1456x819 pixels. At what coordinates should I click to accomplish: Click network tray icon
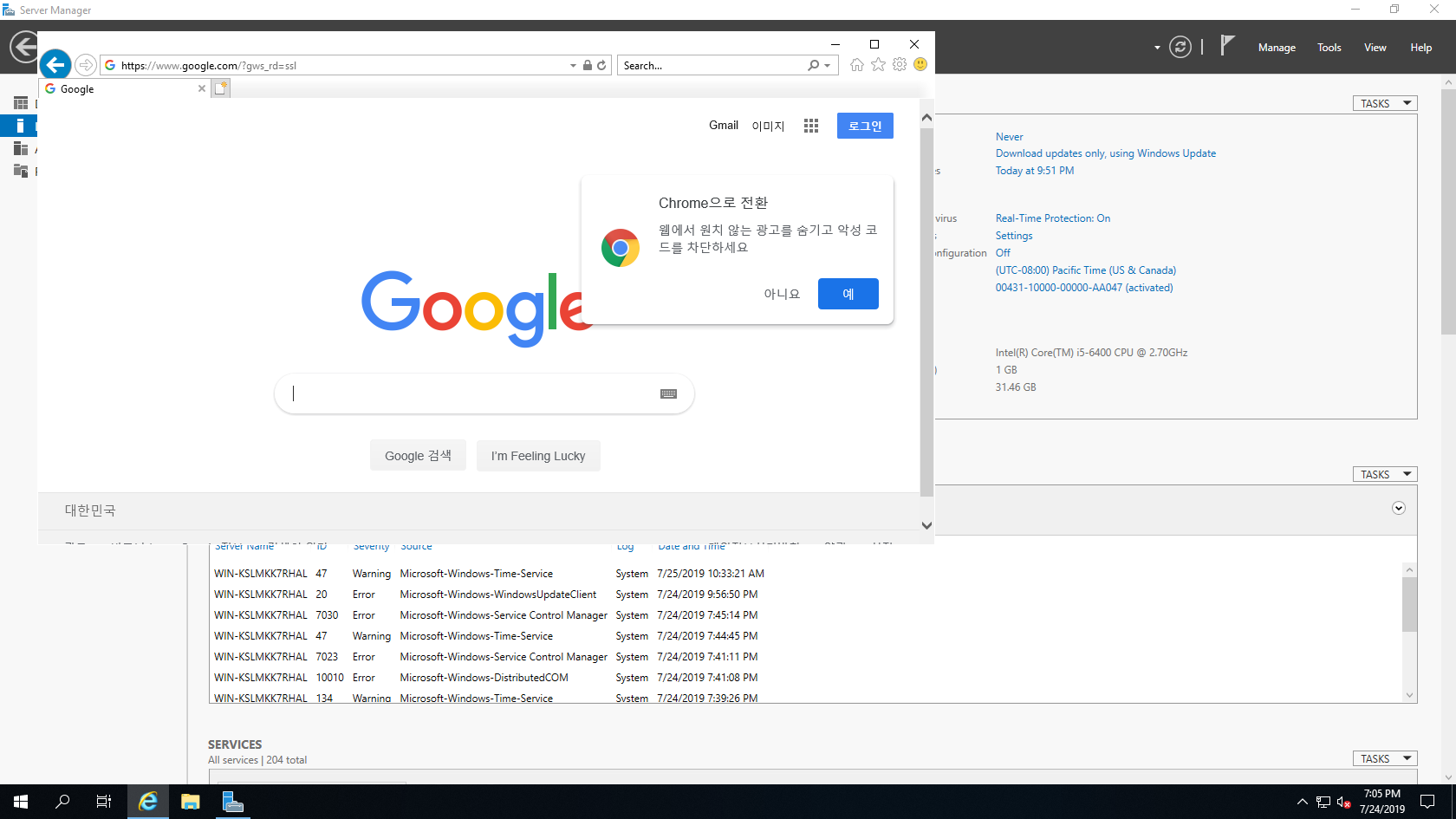1323,803
